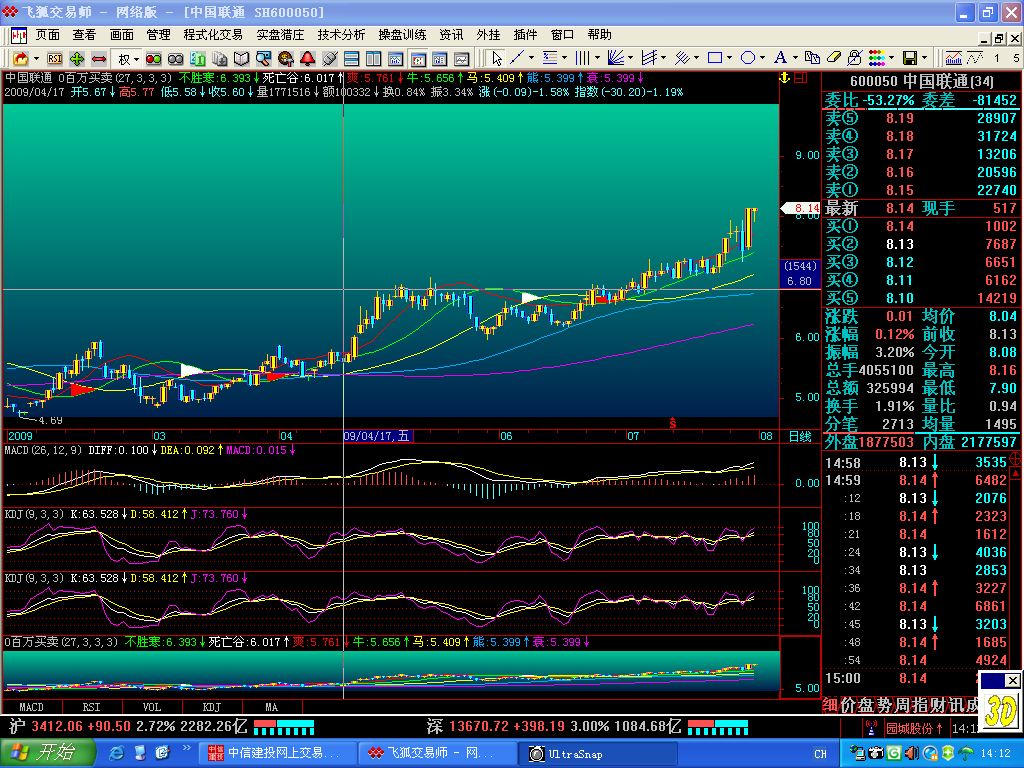Click the numbered 2-1 sort icon
Image resolution: width=1024 pixels, height=768 pixels.
tap(198, 59)
